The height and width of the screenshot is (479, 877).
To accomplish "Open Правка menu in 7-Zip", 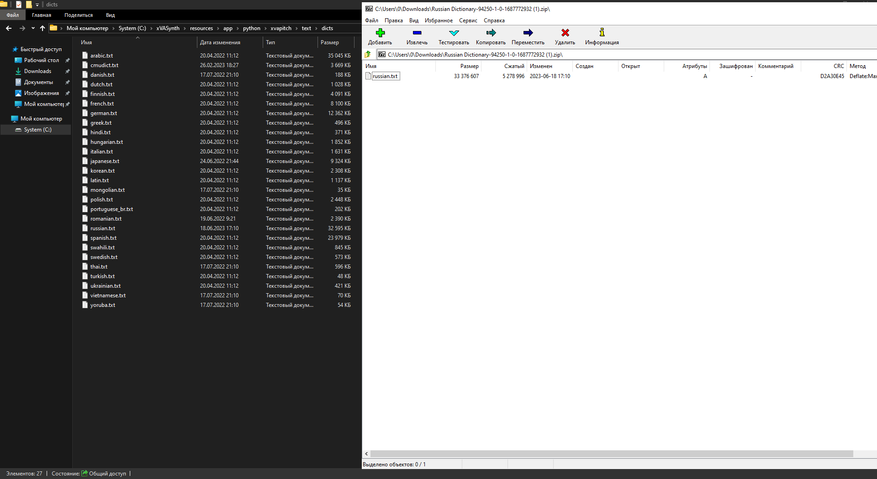I will point(394,21).
